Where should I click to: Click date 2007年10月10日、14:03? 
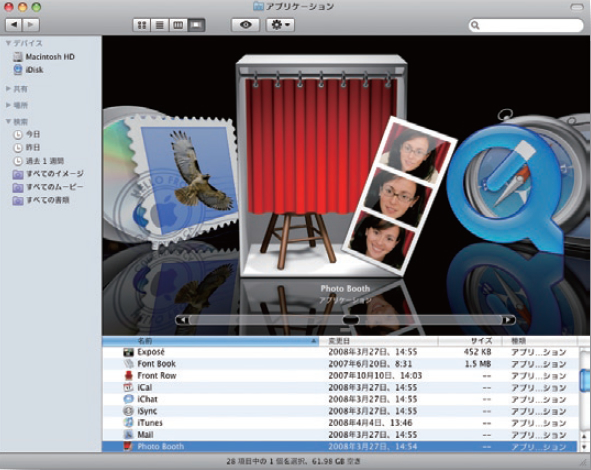pyautogui.click(x=375, y=376)
